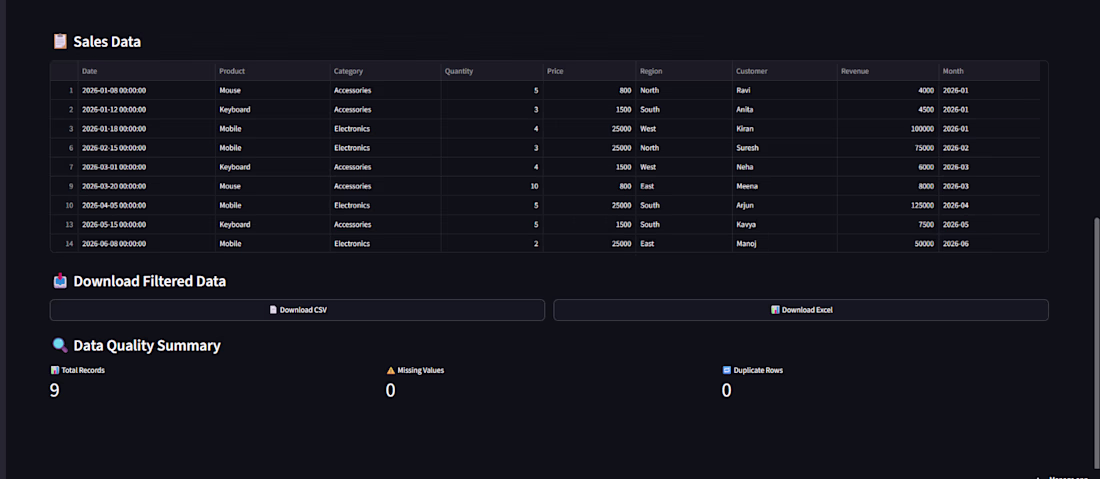This screenshot has height=479, width=1100.
Task: Select the date cell 2026-03-01 00:00:00
Action: (146, 167)
